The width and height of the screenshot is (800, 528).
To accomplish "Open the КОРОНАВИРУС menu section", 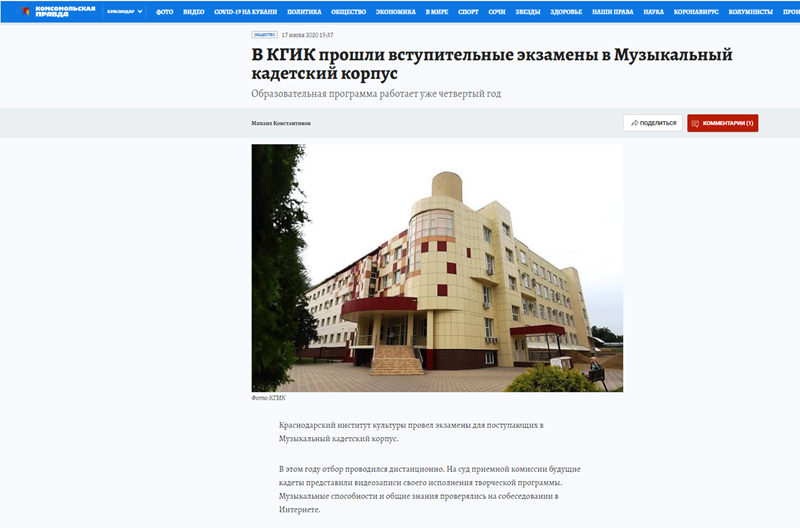I will tap(696, 12).
